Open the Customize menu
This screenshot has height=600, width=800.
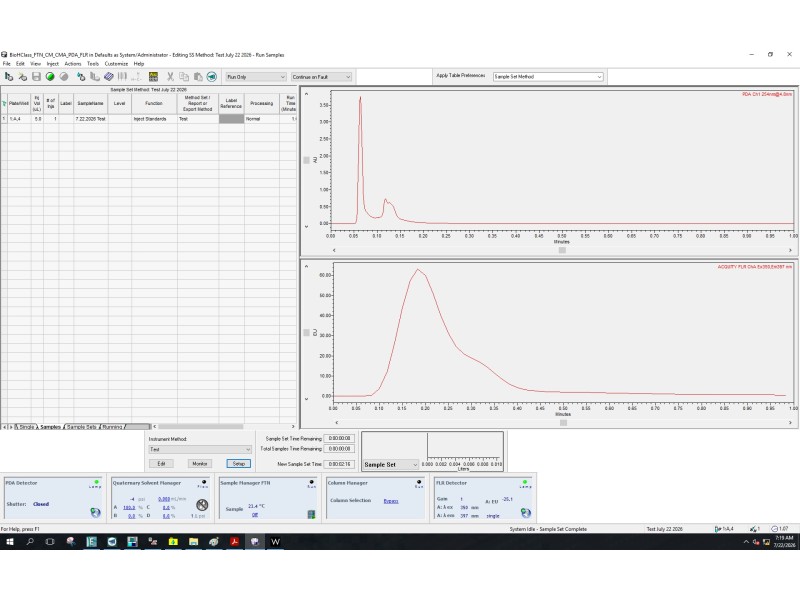tap(116, 64)
